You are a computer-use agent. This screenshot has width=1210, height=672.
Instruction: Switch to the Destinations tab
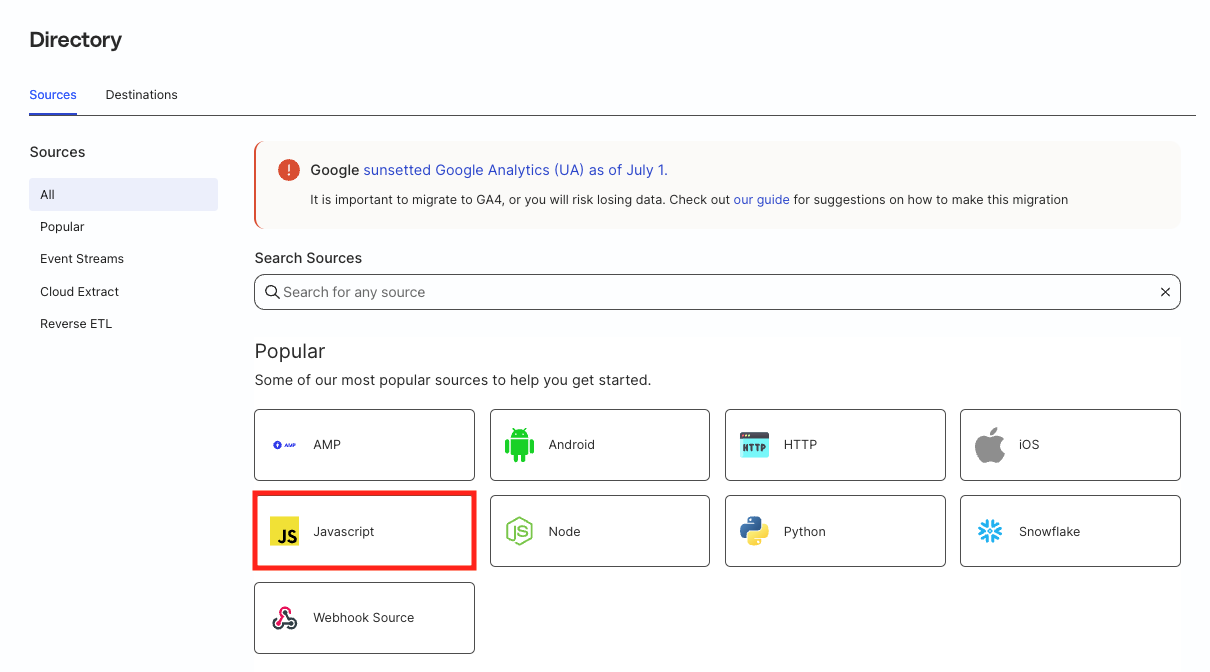click(141, 95)
